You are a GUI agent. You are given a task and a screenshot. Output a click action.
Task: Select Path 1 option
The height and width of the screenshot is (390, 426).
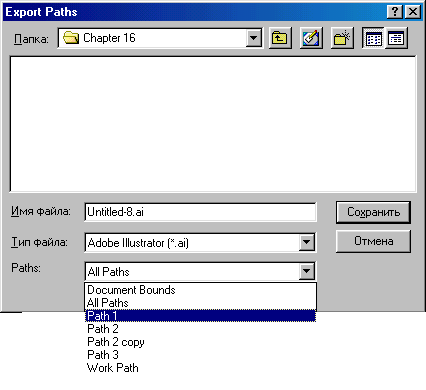(x=201, y=316)
